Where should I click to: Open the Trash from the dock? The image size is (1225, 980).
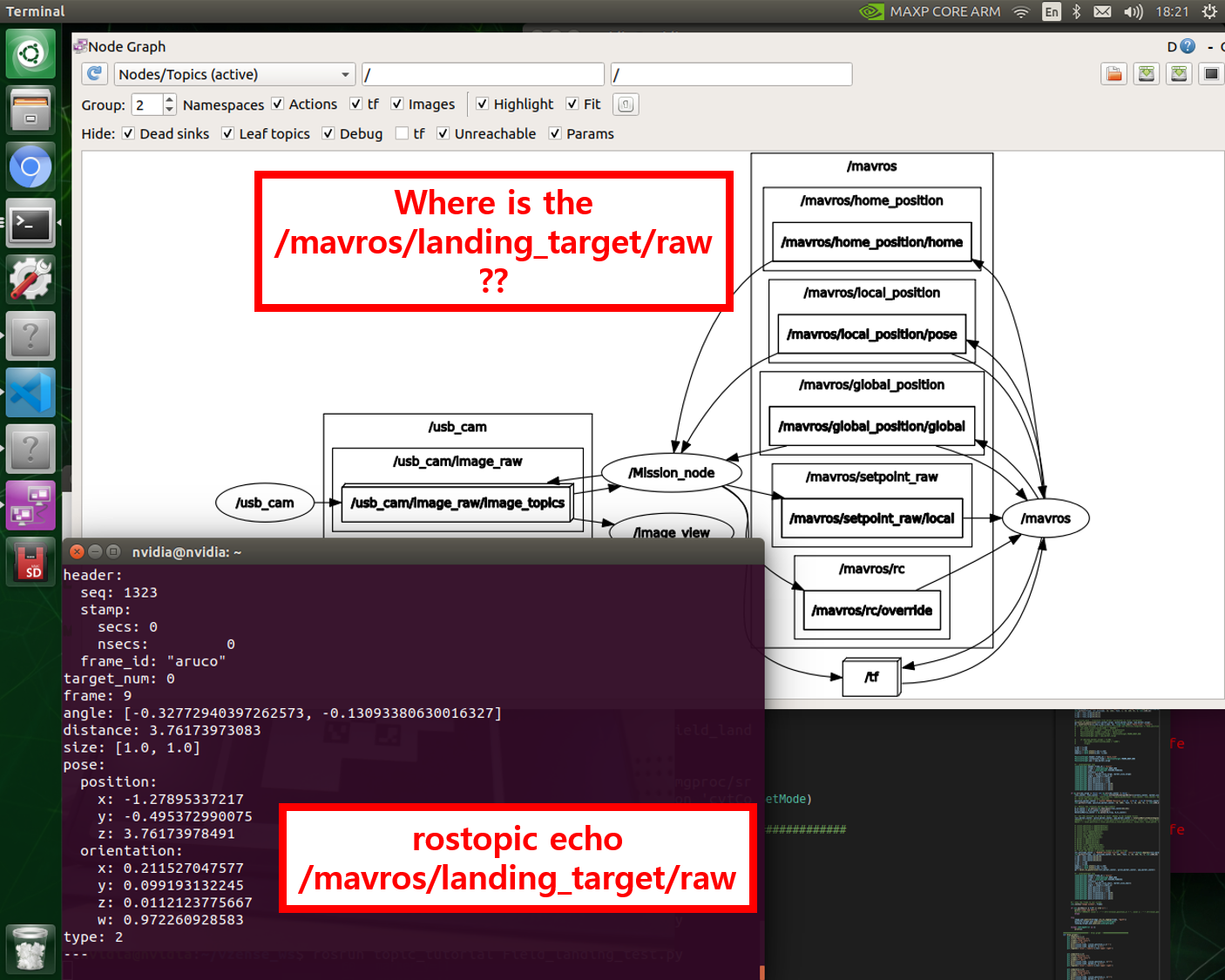click(30, 949)
